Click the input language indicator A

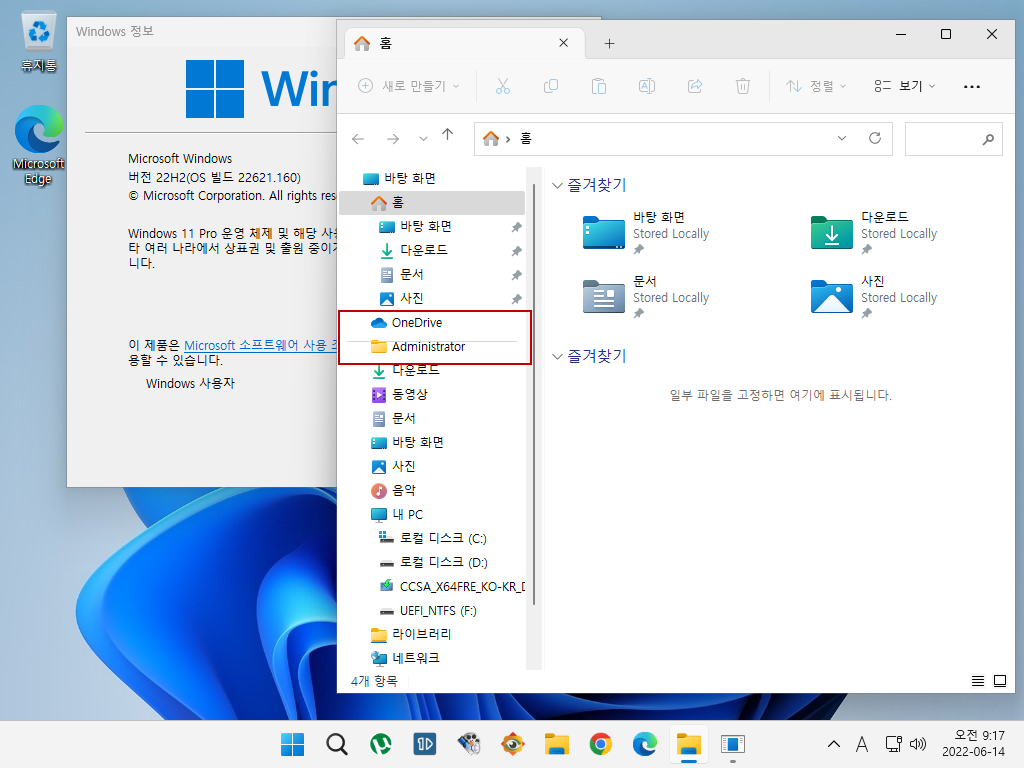[862, 744]
